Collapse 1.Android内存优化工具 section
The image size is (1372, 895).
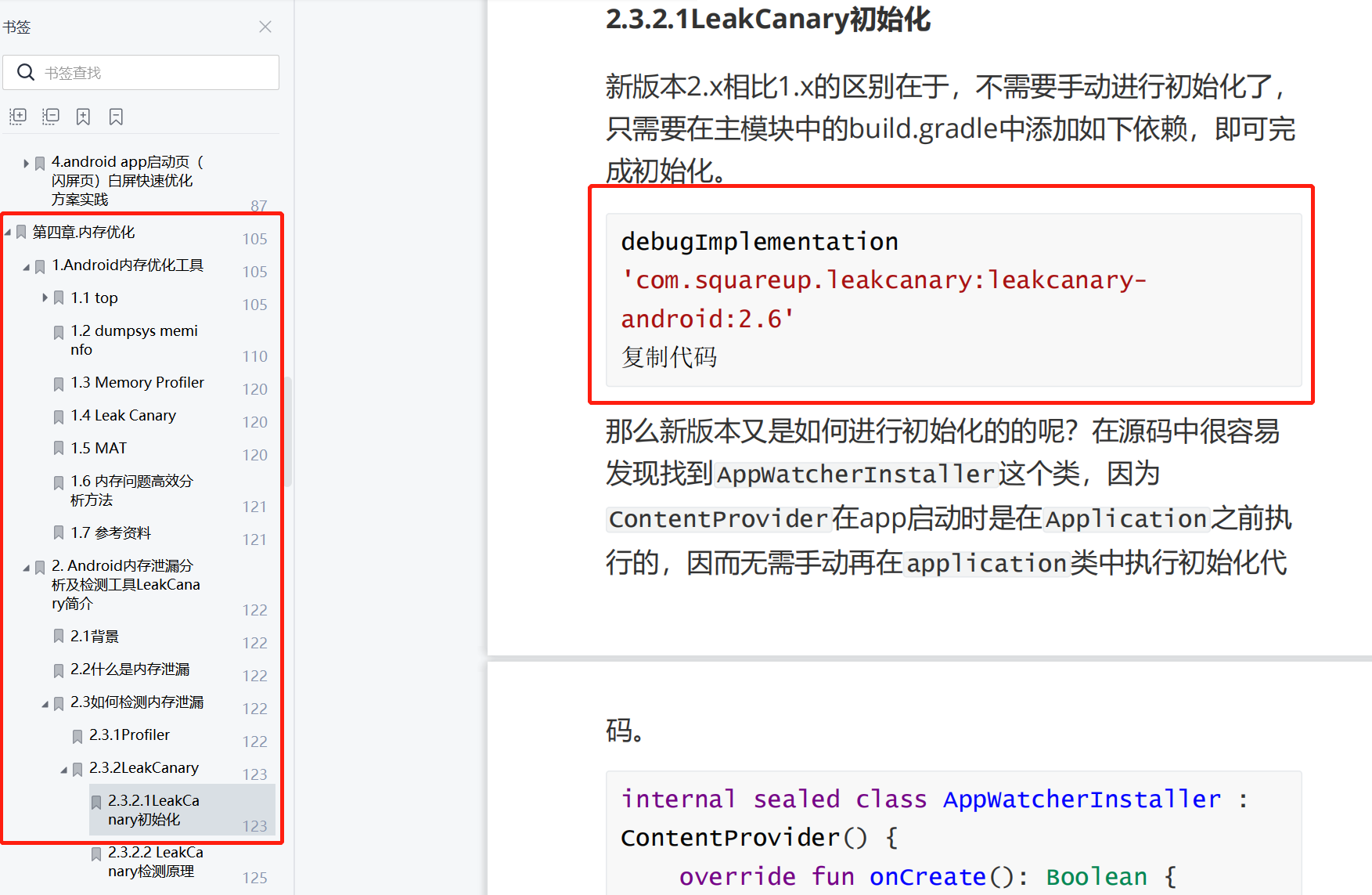tap(26, 267)
